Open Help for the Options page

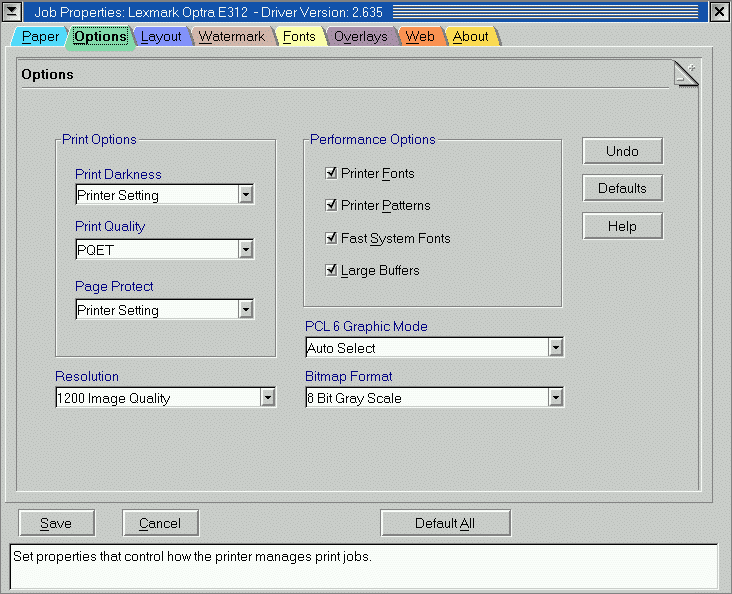tap(622, 226)
